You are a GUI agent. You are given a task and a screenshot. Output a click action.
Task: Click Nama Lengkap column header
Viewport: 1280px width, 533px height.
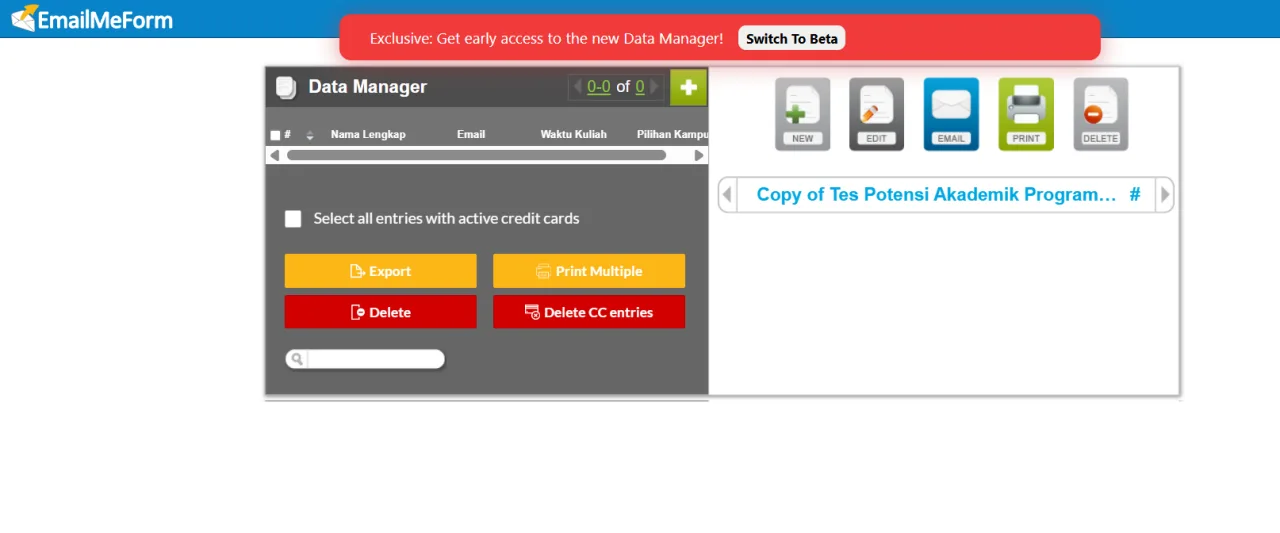pos(368,134)
